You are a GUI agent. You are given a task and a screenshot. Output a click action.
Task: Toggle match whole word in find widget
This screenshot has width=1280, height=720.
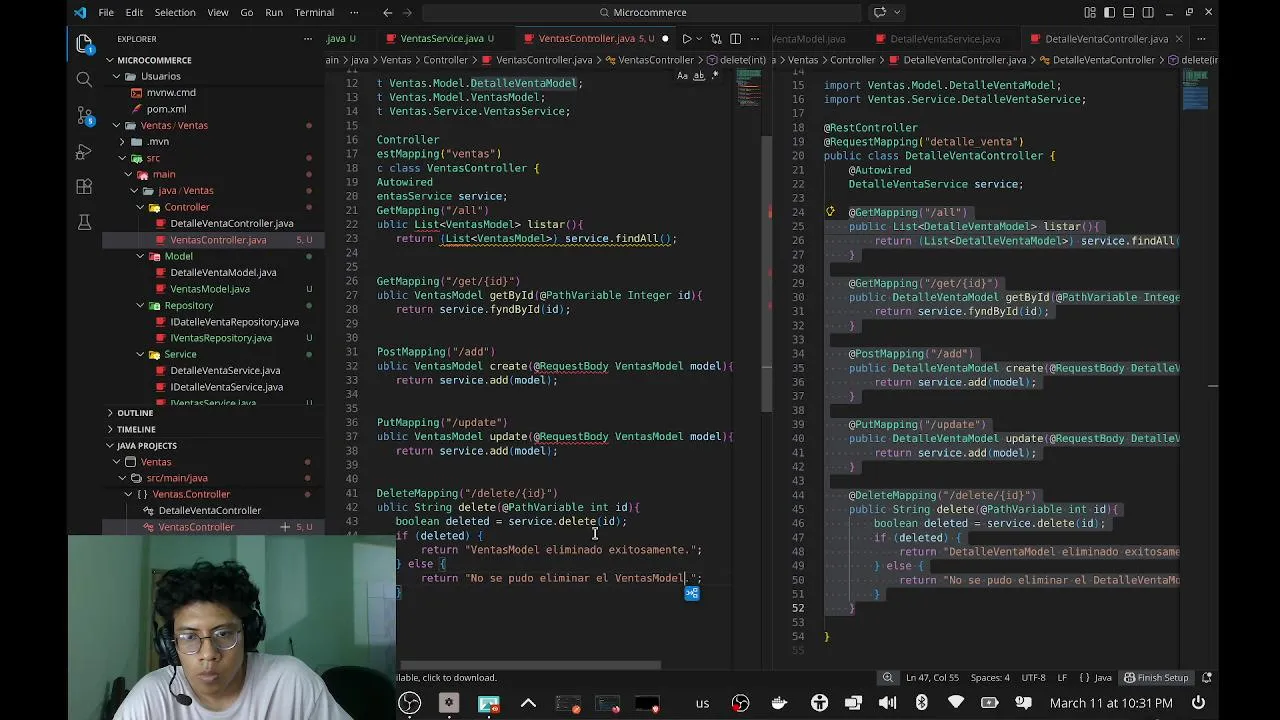coord(698,76)
